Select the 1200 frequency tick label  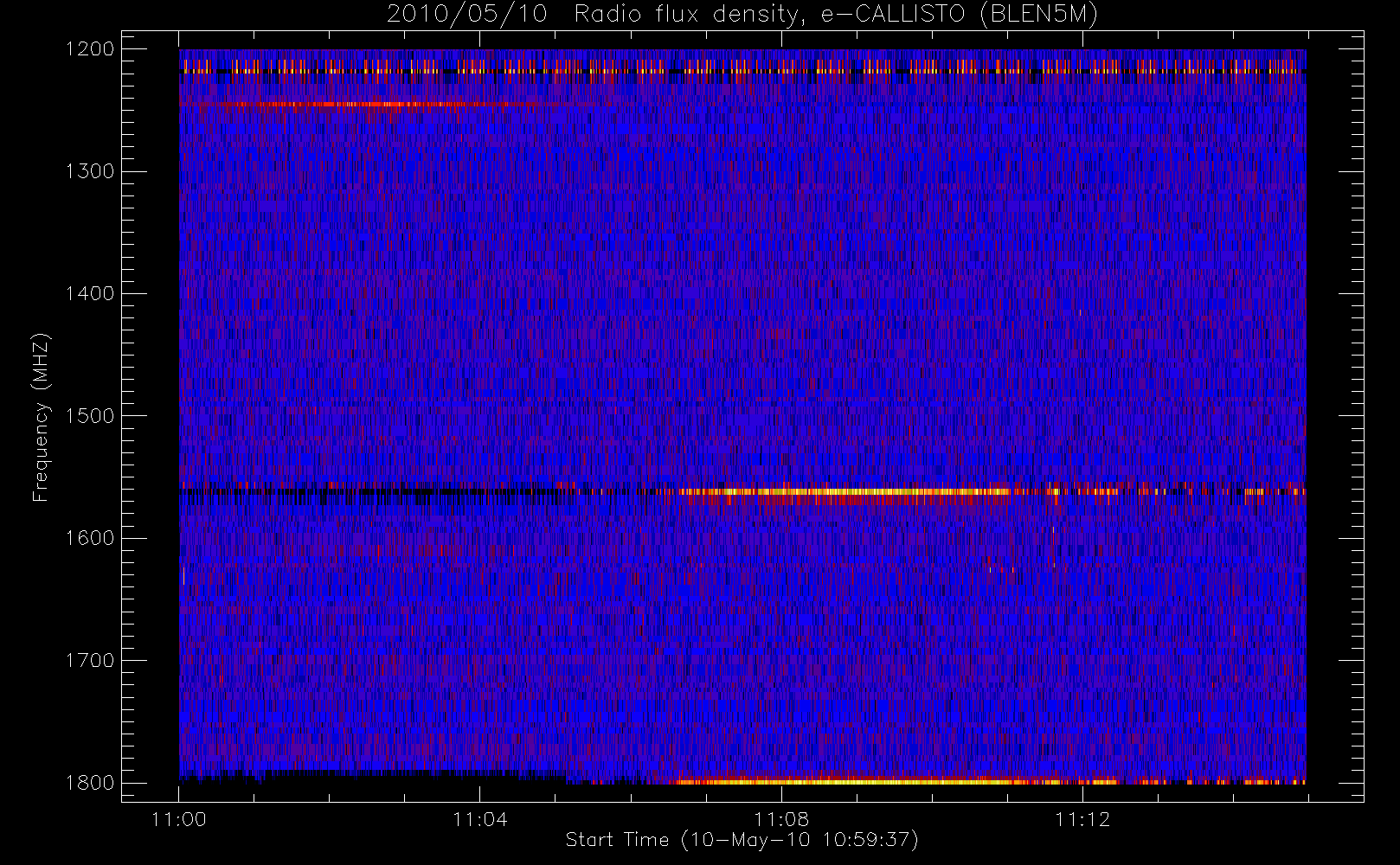click(90, 48)
